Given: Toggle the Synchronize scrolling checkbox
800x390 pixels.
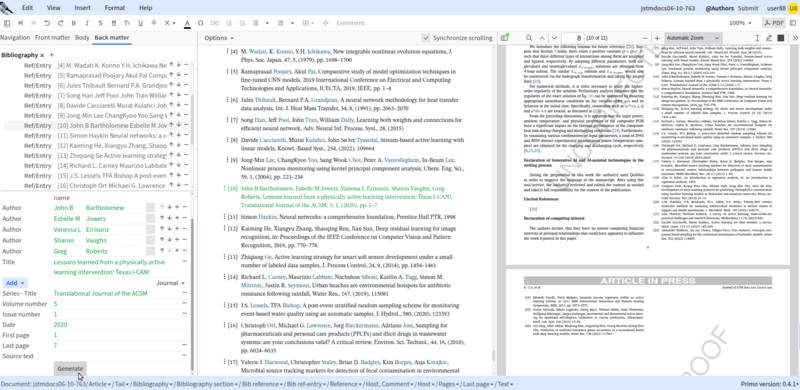Looking at the screenshot, I should coord(426,38).
